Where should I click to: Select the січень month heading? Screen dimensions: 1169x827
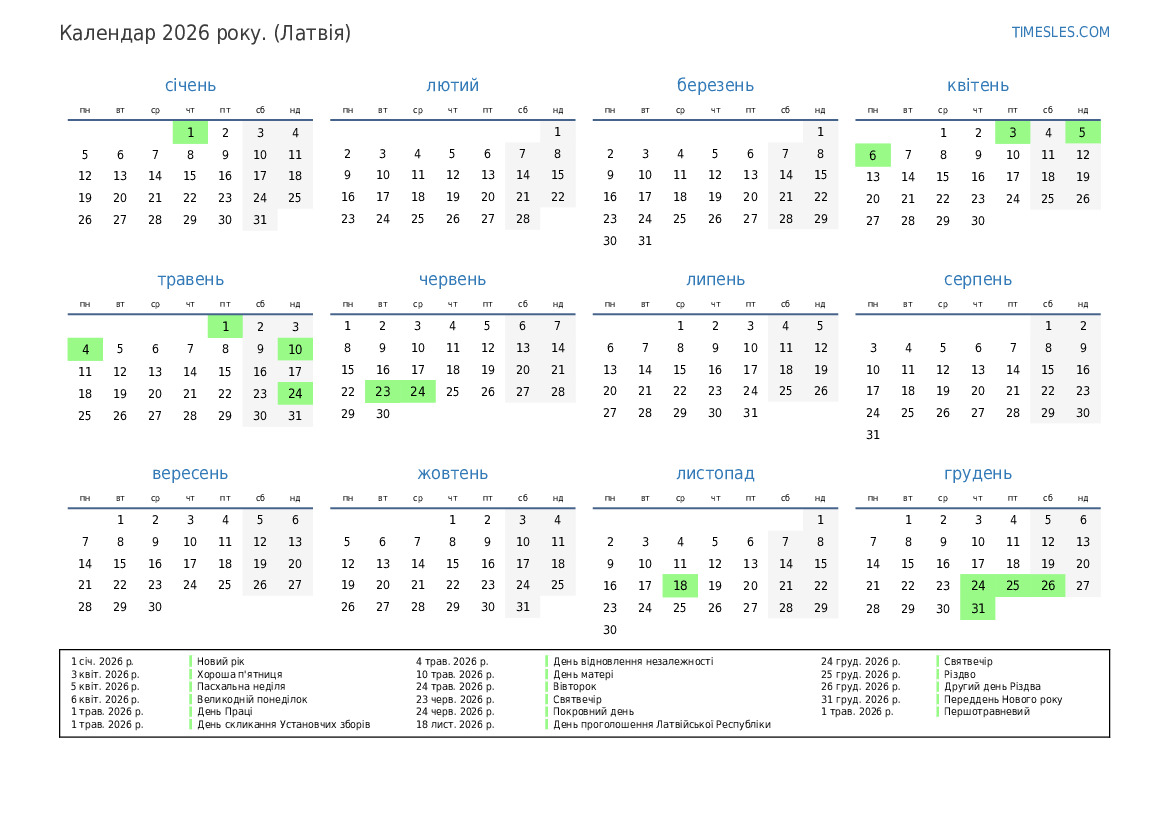coord(190,85)
